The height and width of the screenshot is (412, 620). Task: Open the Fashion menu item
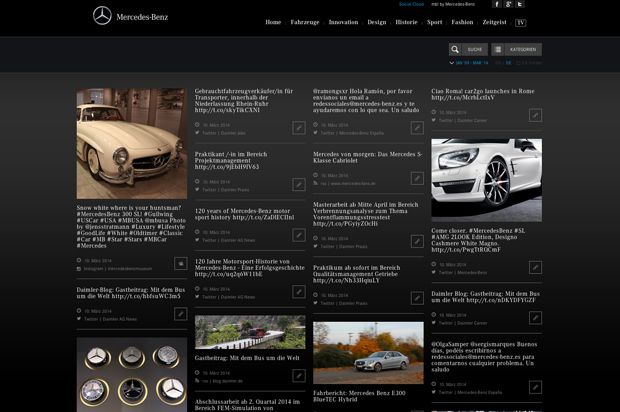pyautogui.click(x=462, y=22)
